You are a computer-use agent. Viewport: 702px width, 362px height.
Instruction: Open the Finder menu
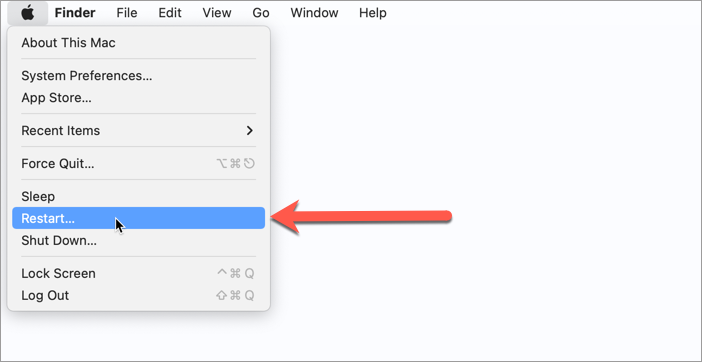75,13
